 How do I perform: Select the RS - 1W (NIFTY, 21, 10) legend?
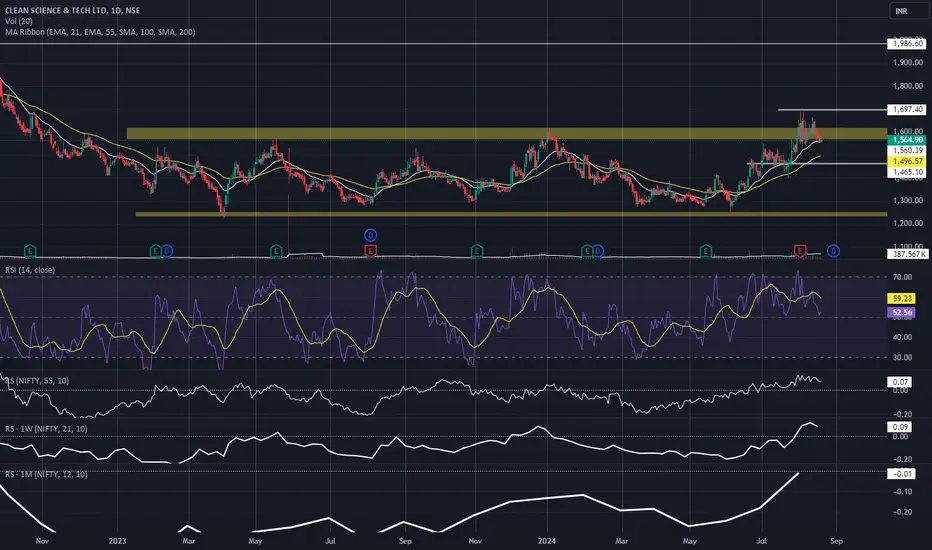46,429
